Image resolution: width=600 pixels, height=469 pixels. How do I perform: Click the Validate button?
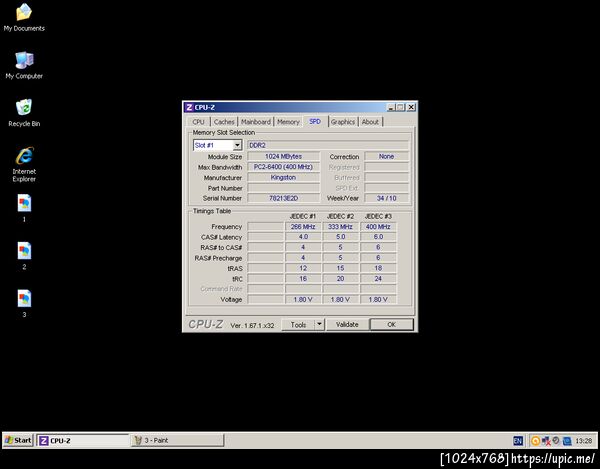tap(347, 324)
